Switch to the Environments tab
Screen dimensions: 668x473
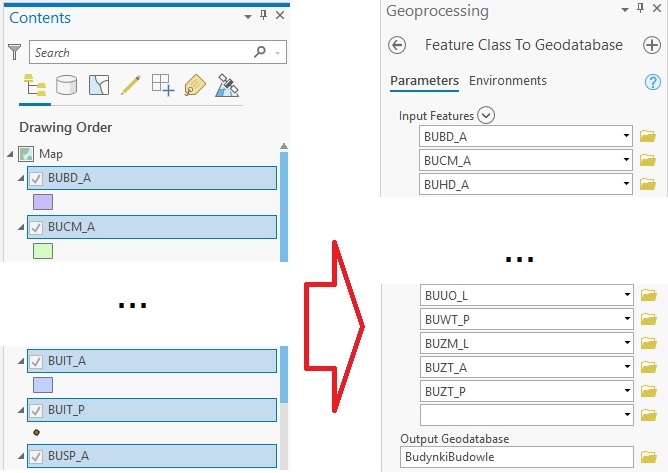tap(508, 81)
